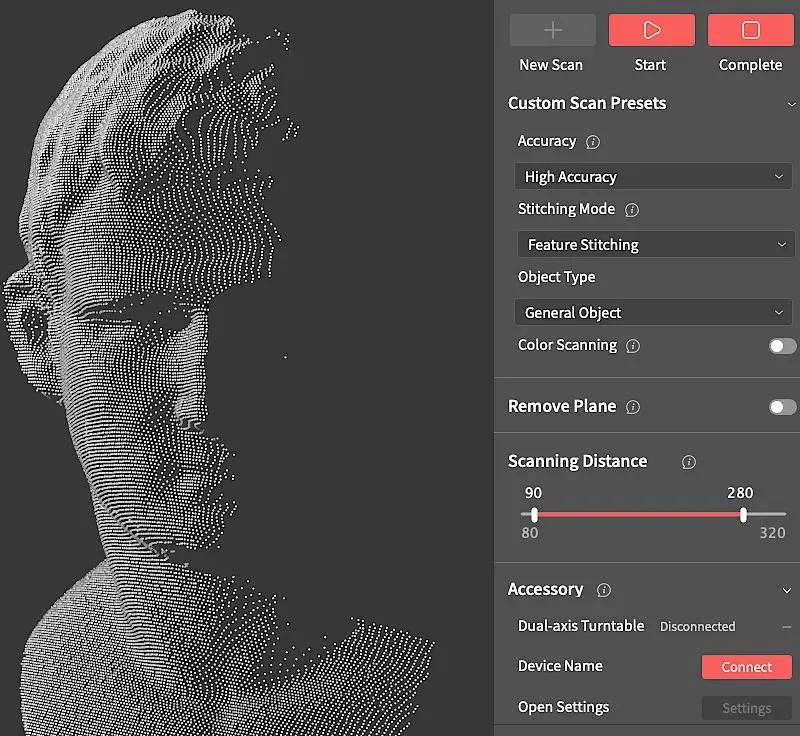Enable the Color Scanning toggle
The width and height of the screenshot is (800, 736).
point(782,346)
